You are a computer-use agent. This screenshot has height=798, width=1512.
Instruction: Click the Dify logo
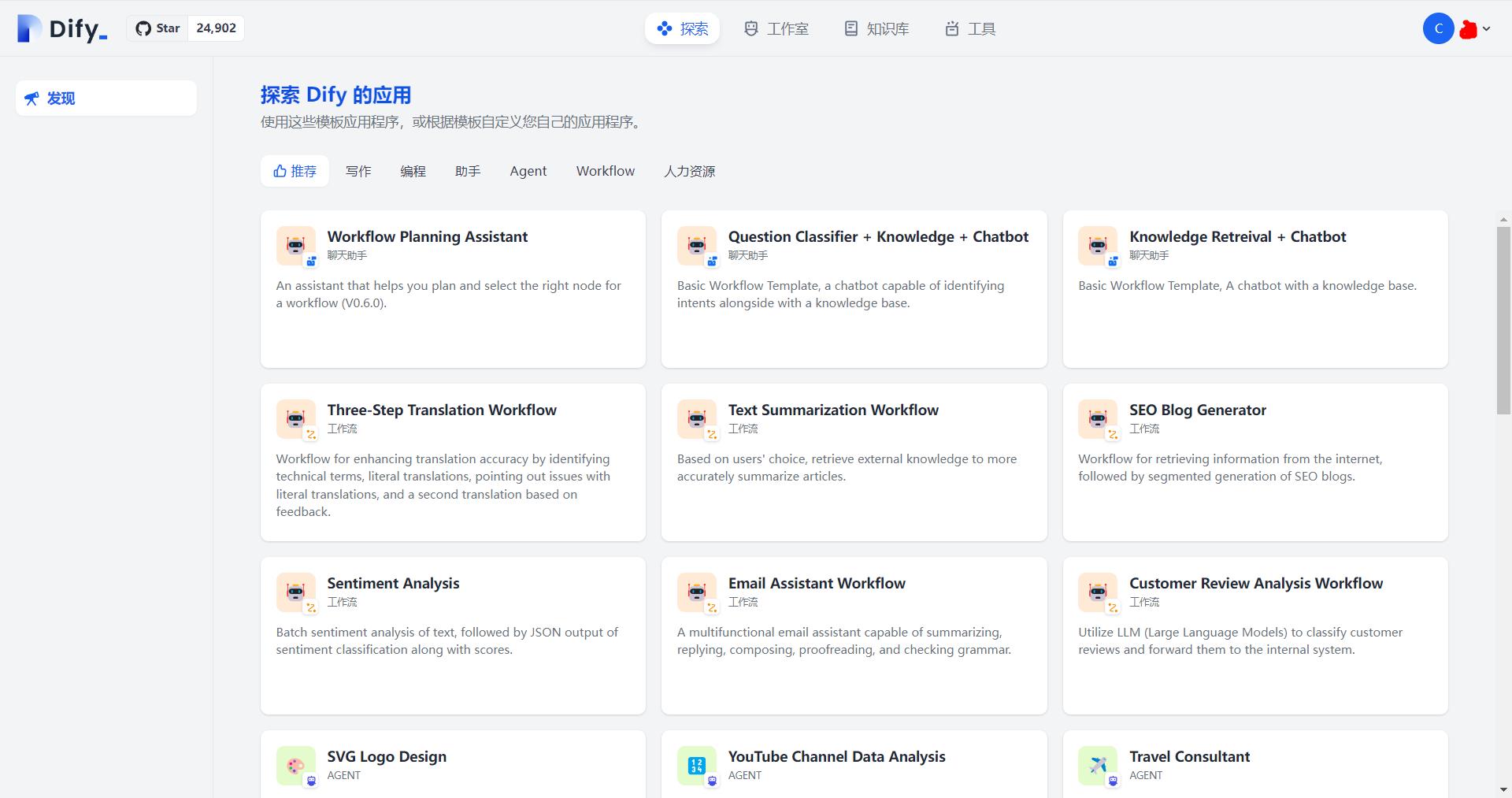tap(62, 28)
